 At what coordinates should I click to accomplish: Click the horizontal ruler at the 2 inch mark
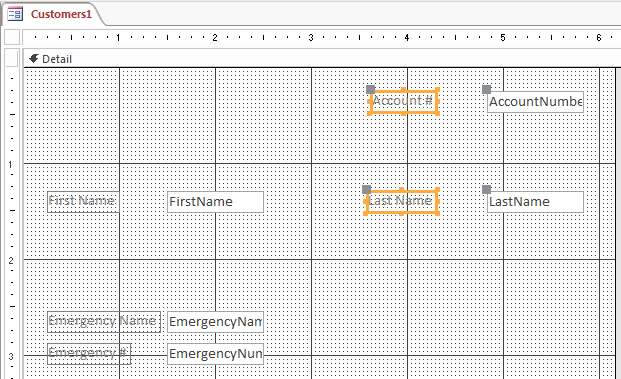(215, 38)
